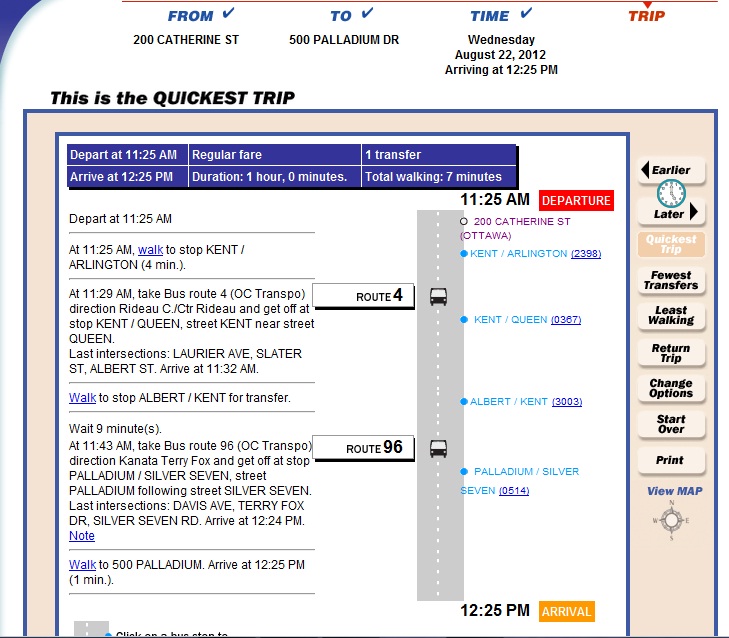Plan the Return Trip
Screen dimensions: 729x638
[671, 353]
